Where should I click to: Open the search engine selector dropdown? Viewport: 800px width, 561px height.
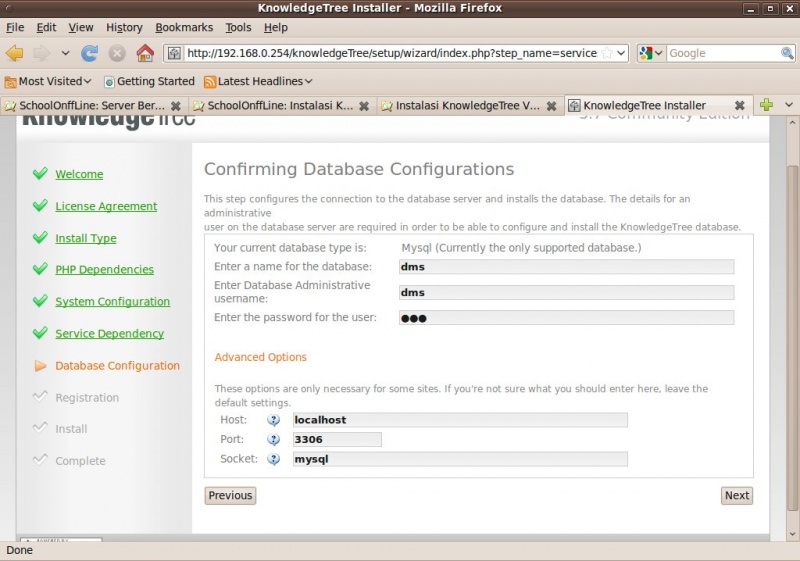(651, 53)
